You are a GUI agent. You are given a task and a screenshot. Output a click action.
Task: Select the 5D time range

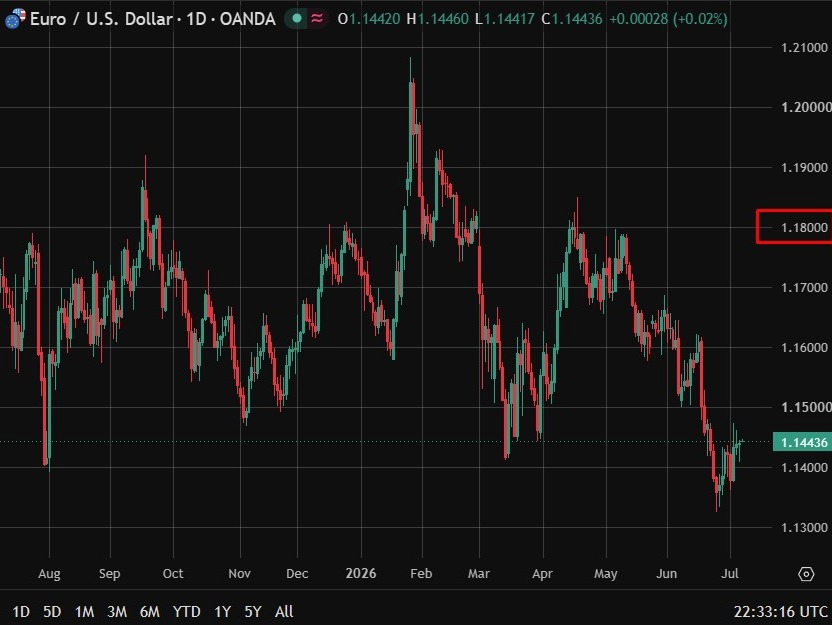(x=51, y=612)
